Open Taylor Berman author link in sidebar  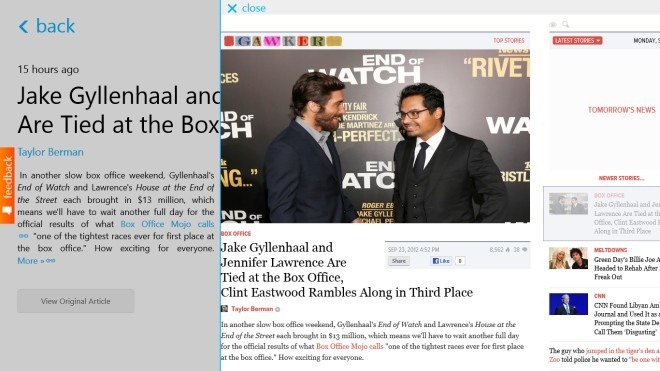pyautogui.click(x=50, y=152)
